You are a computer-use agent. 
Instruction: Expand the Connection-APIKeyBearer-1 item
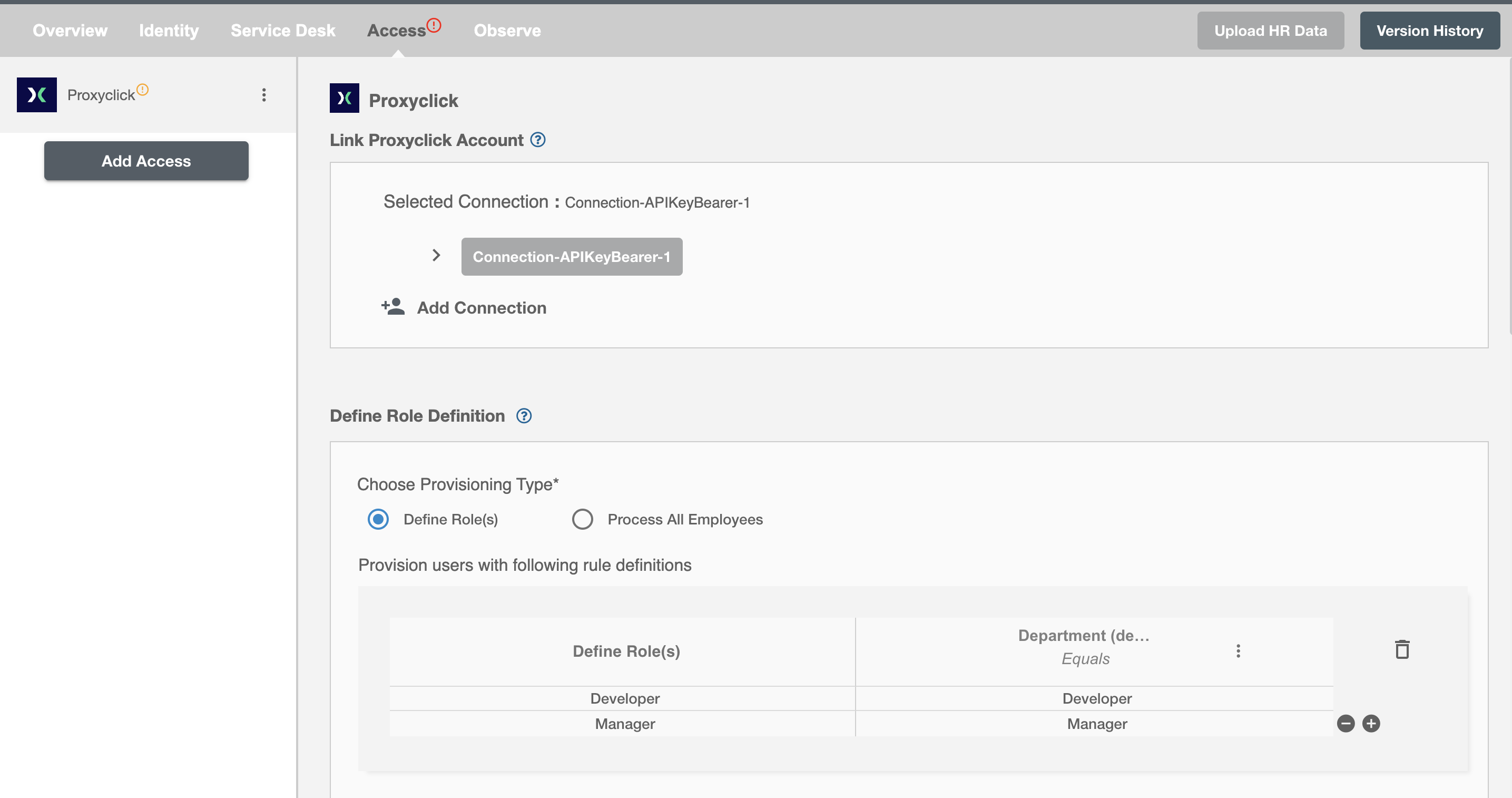point(436,255)
